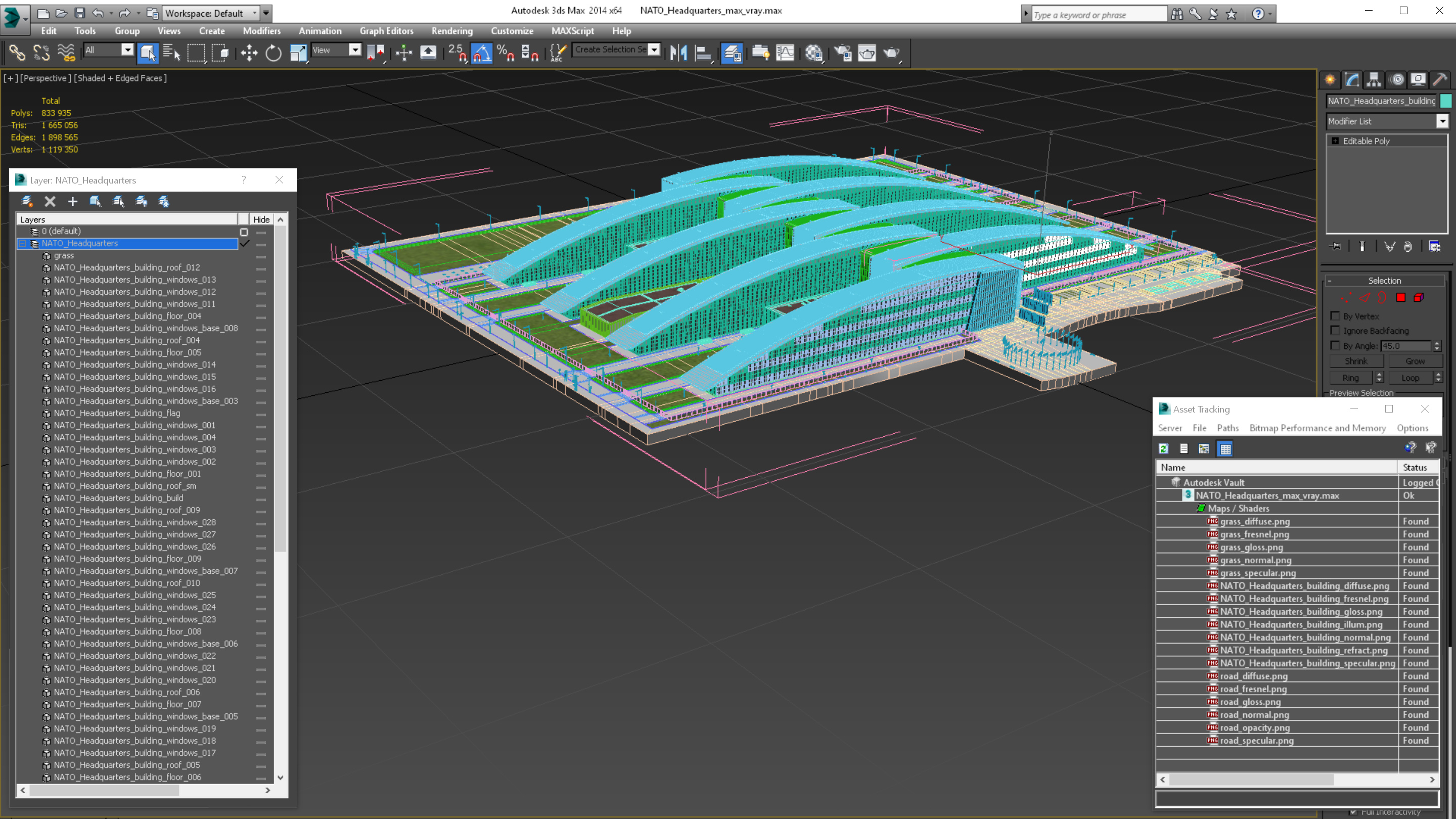Click the Shrink selection button
The height and width of the screenshot is (819, 1456).
coord(1356,361)
